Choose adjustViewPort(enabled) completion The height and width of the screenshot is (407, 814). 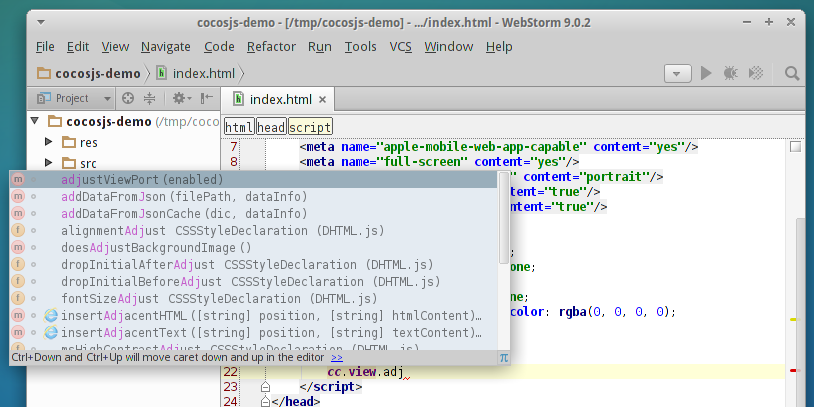(x=253, y=180)
